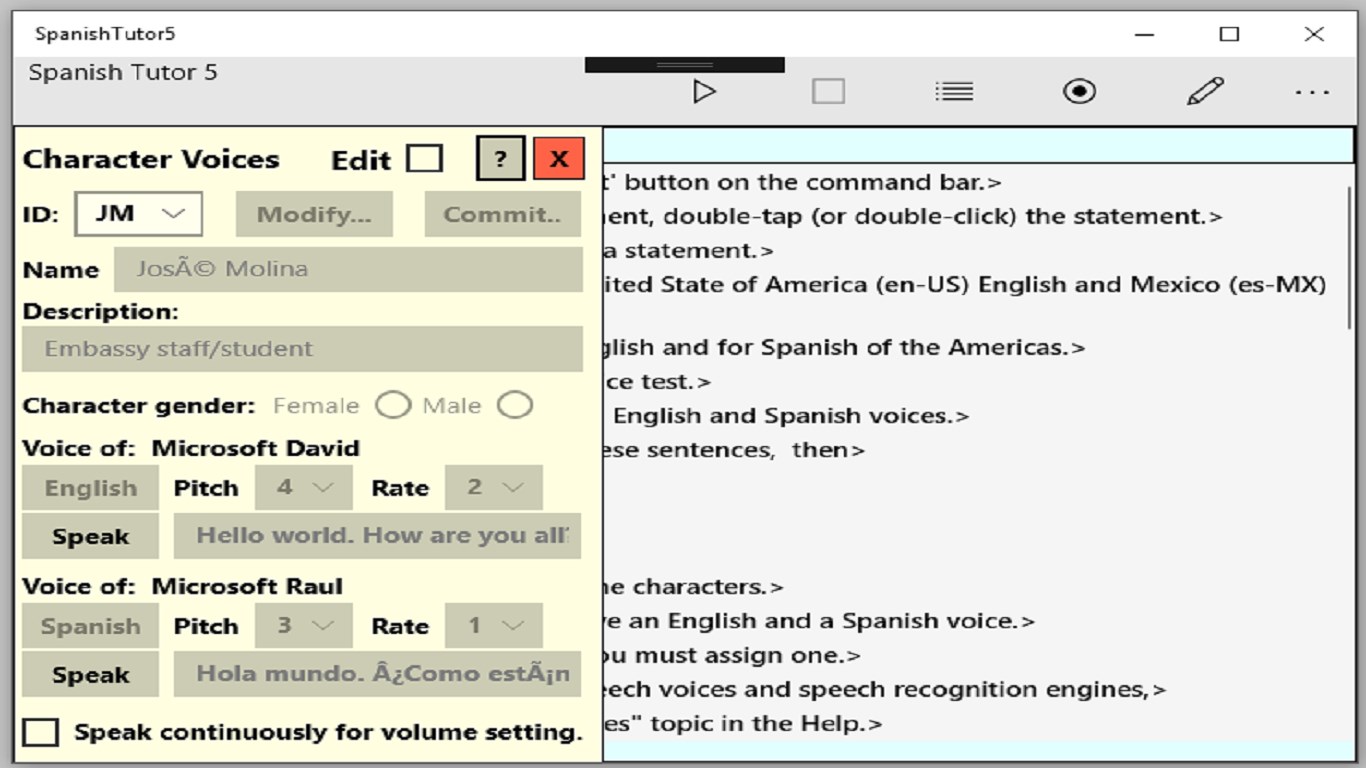Screen dimensions: 1366x768
Task: Click the line mentioning en-US and es-MX
Action: click(x=965, y=285)
